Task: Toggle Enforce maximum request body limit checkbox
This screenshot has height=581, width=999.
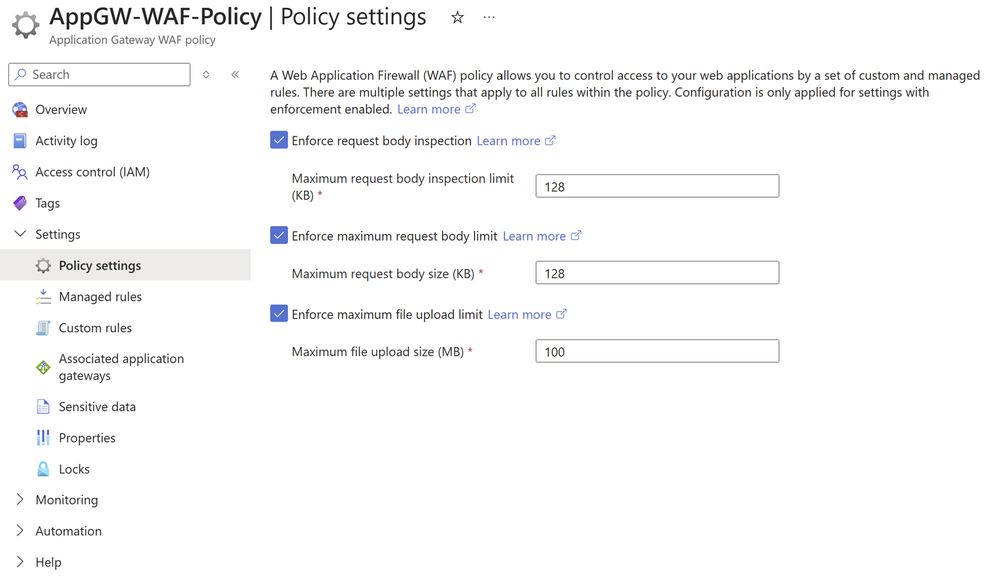Action: [x=279, y=236]
